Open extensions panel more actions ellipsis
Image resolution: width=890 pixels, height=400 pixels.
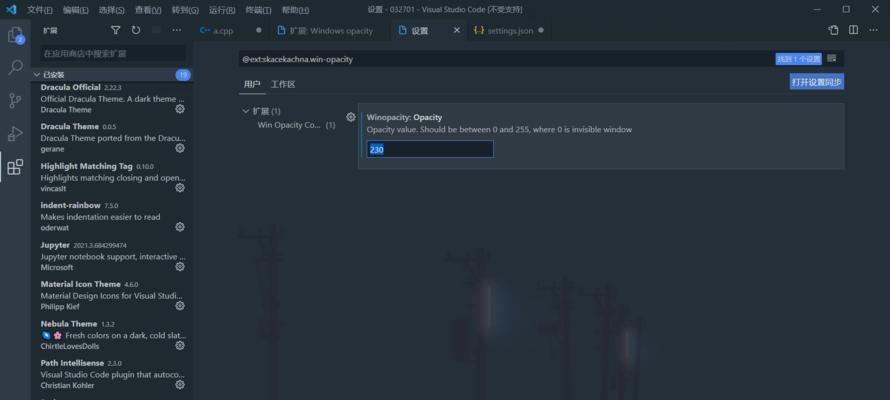point(177,31)
